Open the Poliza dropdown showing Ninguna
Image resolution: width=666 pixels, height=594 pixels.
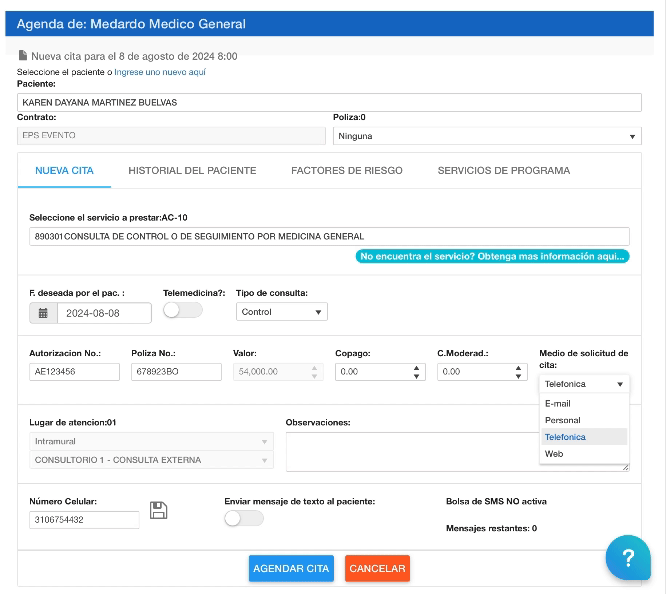[x=486, y=136]
